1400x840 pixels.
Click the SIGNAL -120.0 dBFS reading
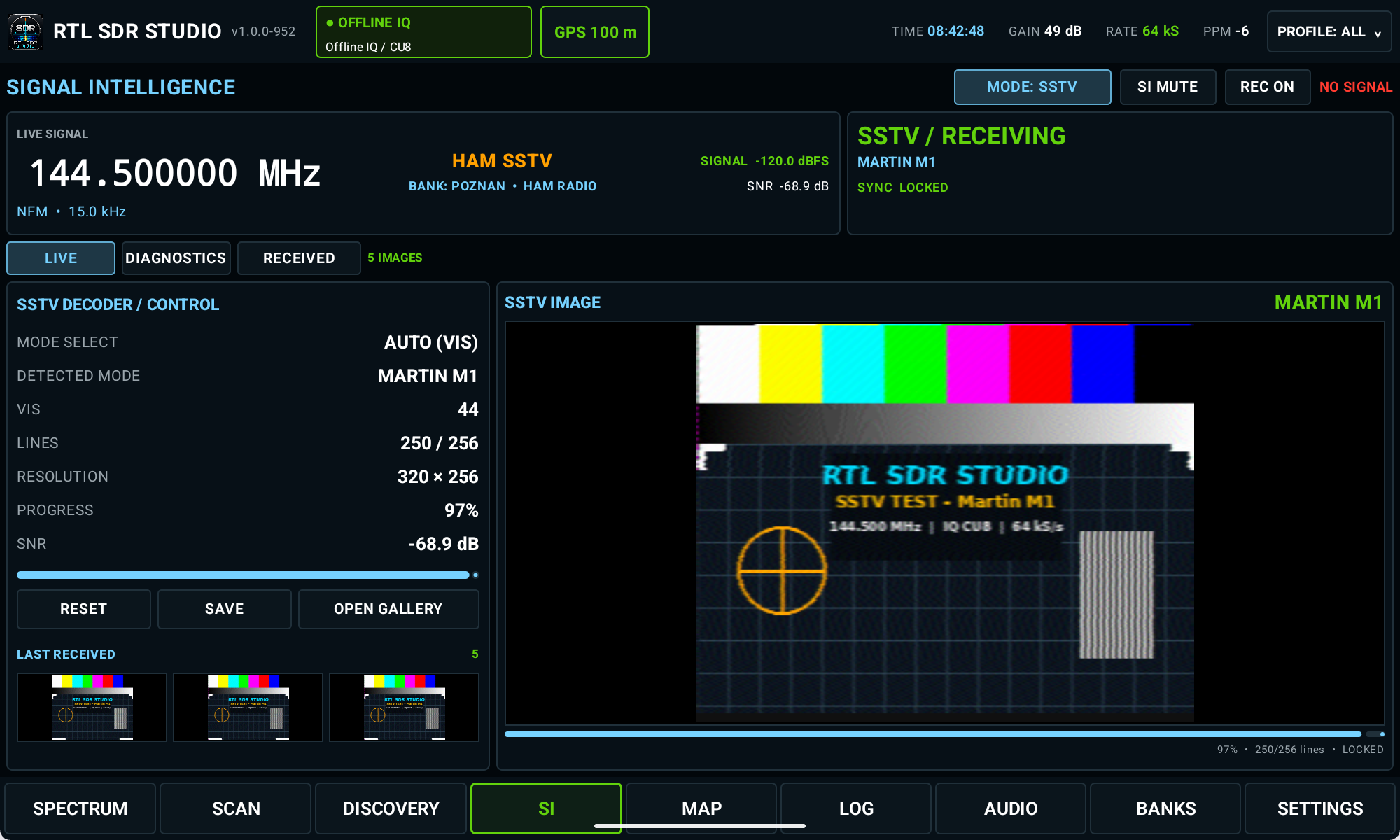click(x=764, y=161)
